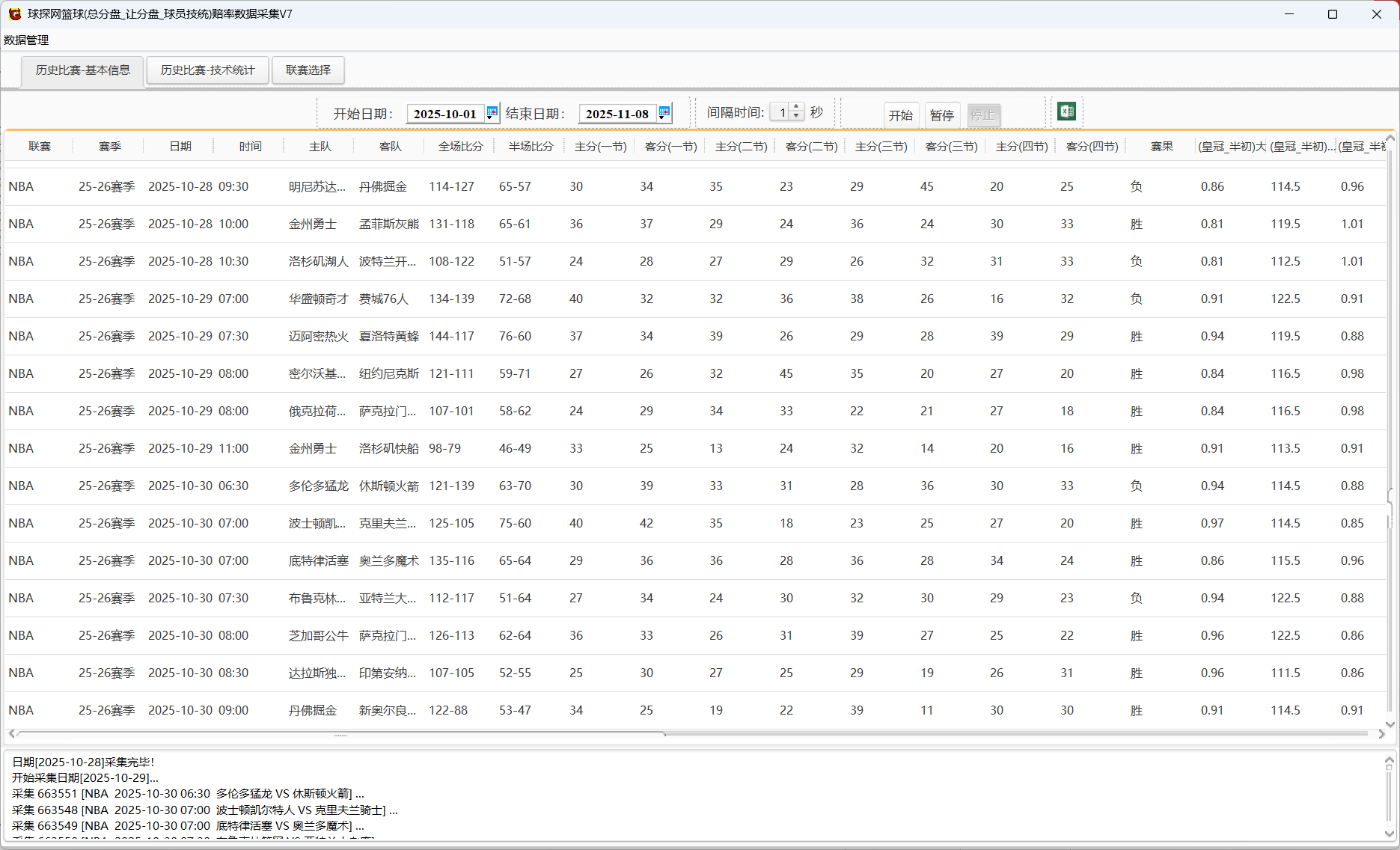Select score cell 112-117

coord(452,598)
